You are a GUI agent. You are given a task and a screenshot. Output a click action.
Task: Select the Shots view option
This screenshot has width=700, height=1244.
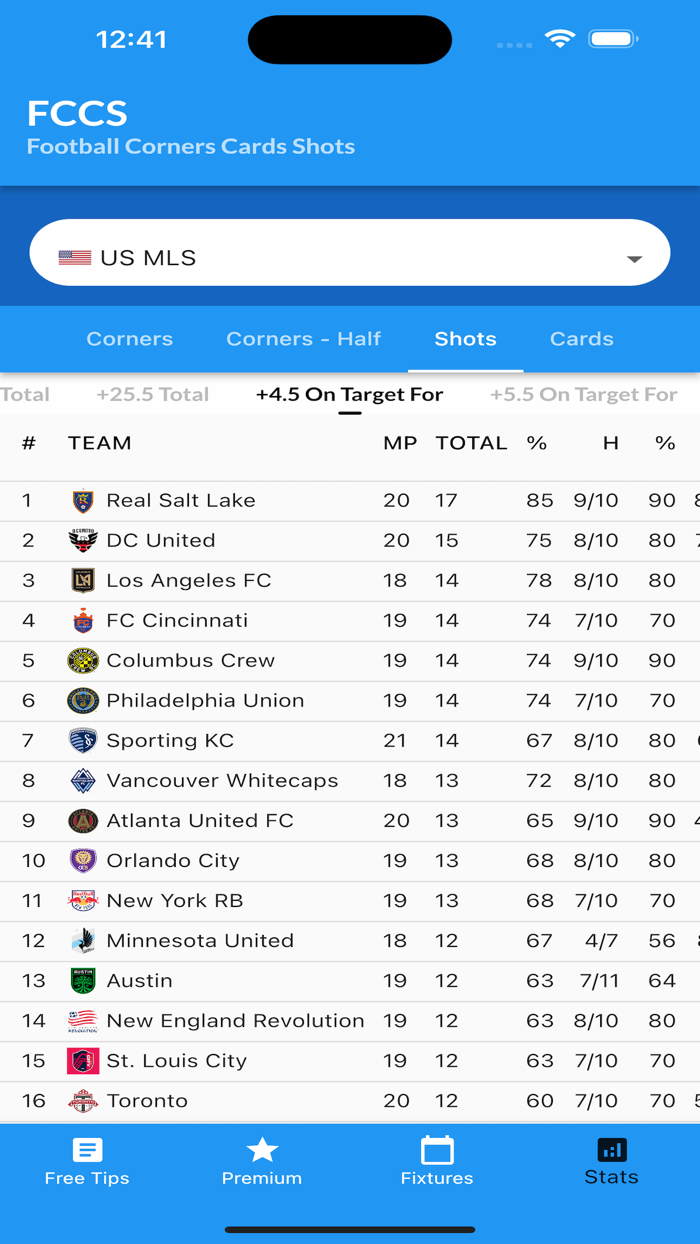[465, 339]
